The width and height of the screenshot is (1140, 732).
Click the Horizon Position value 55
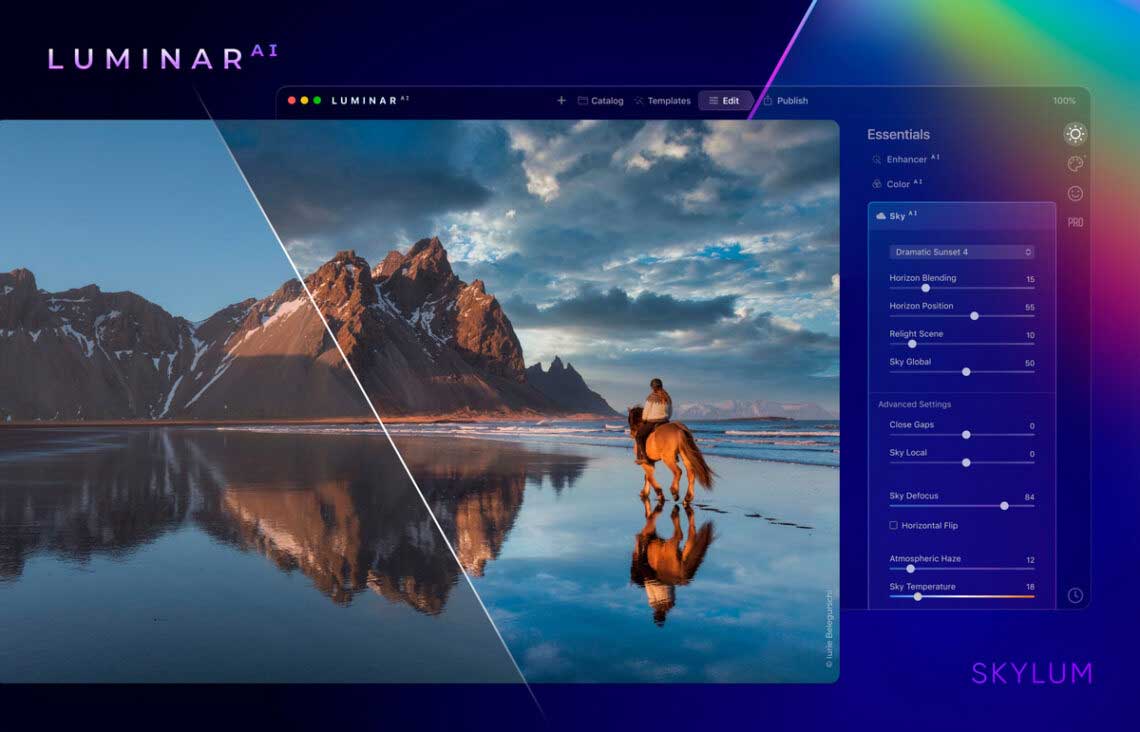tap(1029, 307)
